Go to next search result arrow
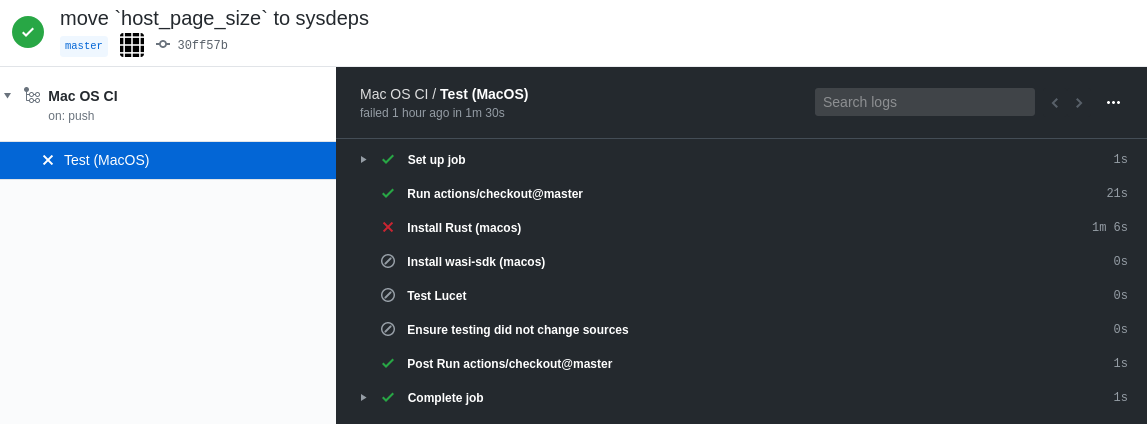Viewport: 1147px width, 424px height. 1079,102
